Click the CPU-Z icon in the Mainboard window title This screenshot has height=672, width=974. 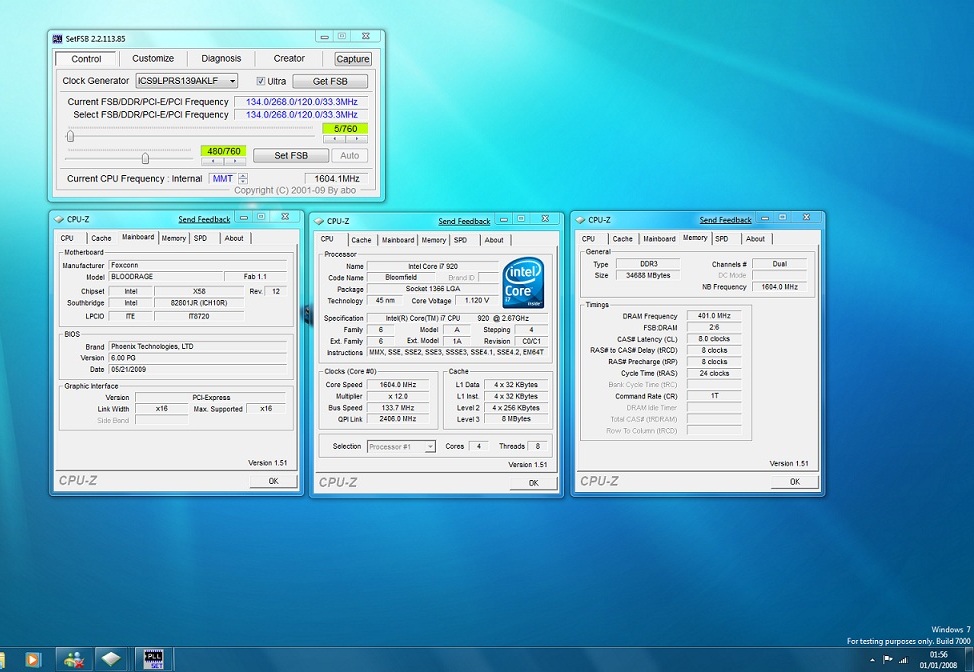59,219
